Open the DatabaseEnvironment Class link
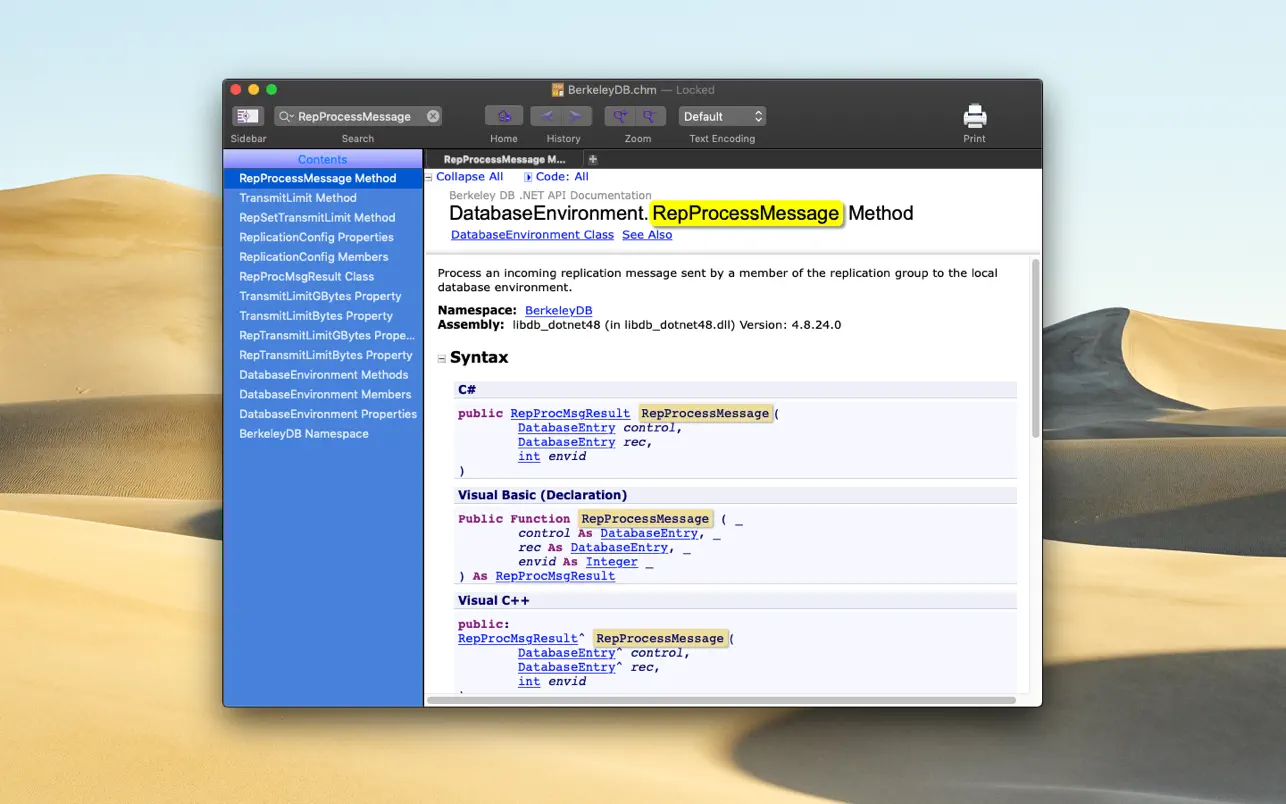Viewport: 1286px width, 804px height. [532, 235]
